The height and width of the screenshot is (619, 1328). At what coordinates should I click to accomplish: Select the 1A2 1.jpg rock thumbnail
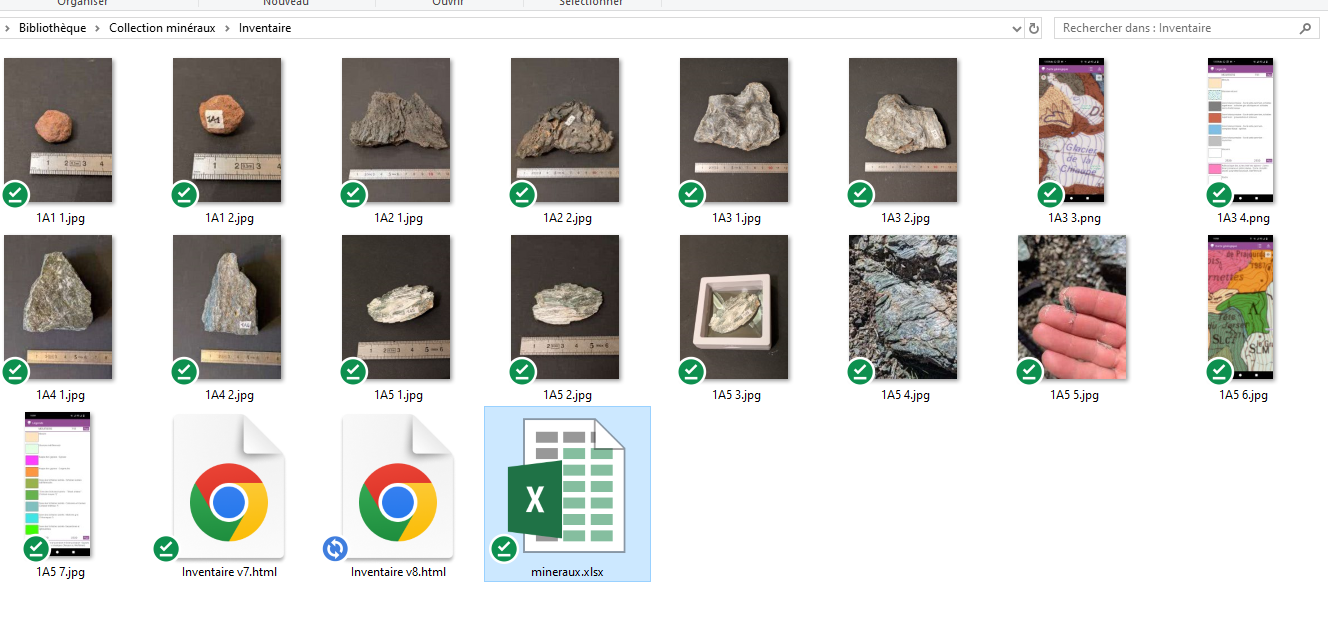(x=396, y=130)
